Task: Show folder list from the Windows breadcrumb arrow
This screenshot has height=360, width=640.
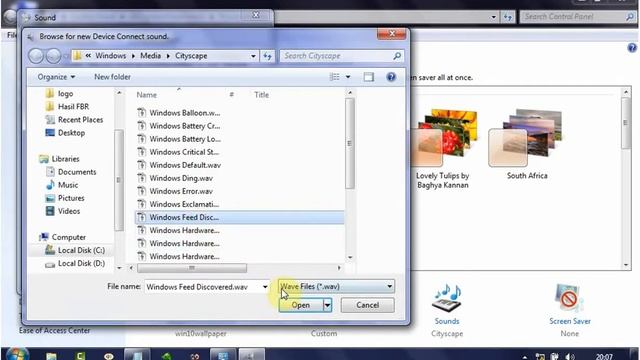Action: click(133, 56)
